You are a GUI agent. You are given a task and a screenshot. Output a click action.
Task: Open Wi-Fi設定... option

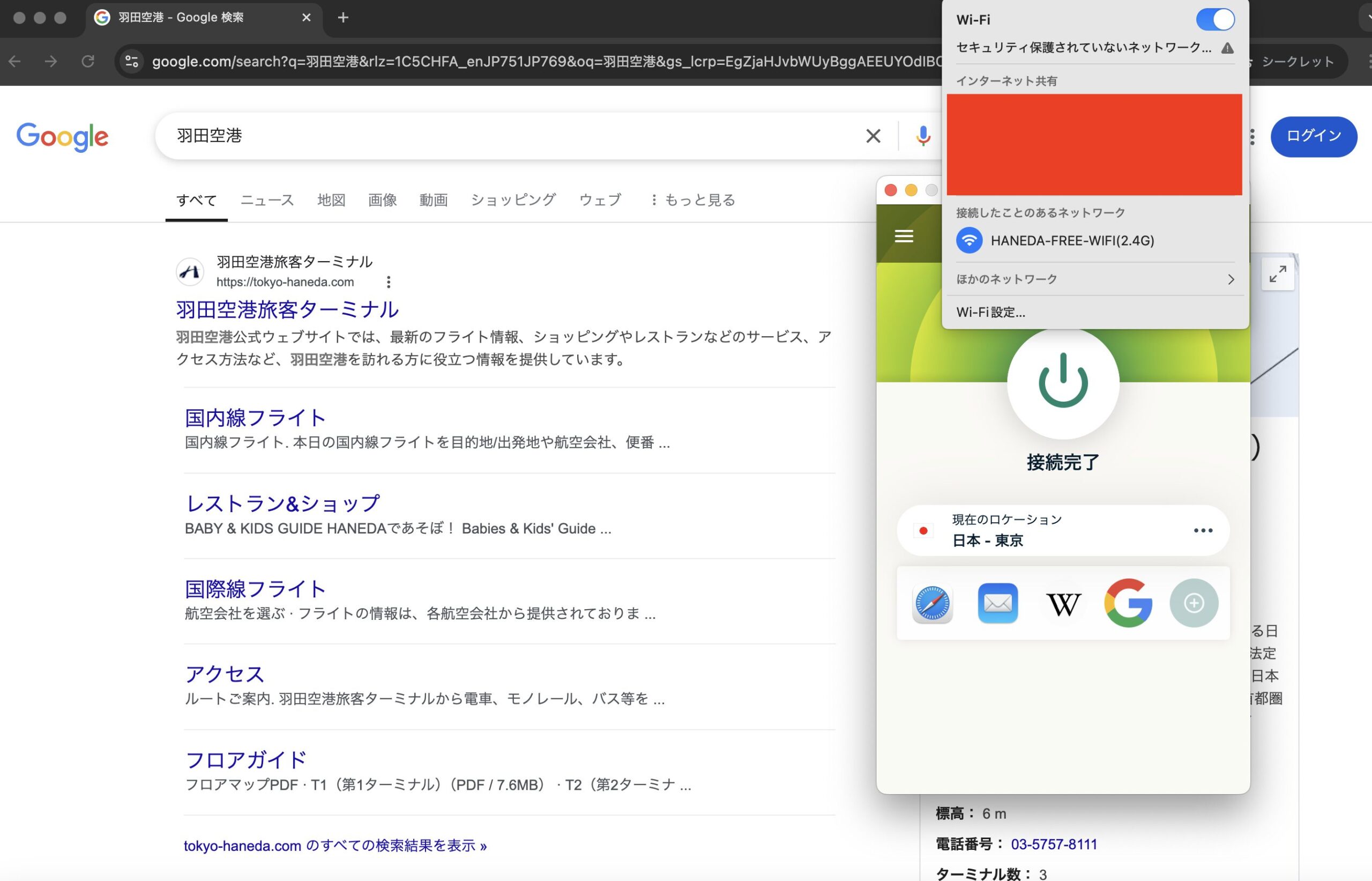point(991,313)
